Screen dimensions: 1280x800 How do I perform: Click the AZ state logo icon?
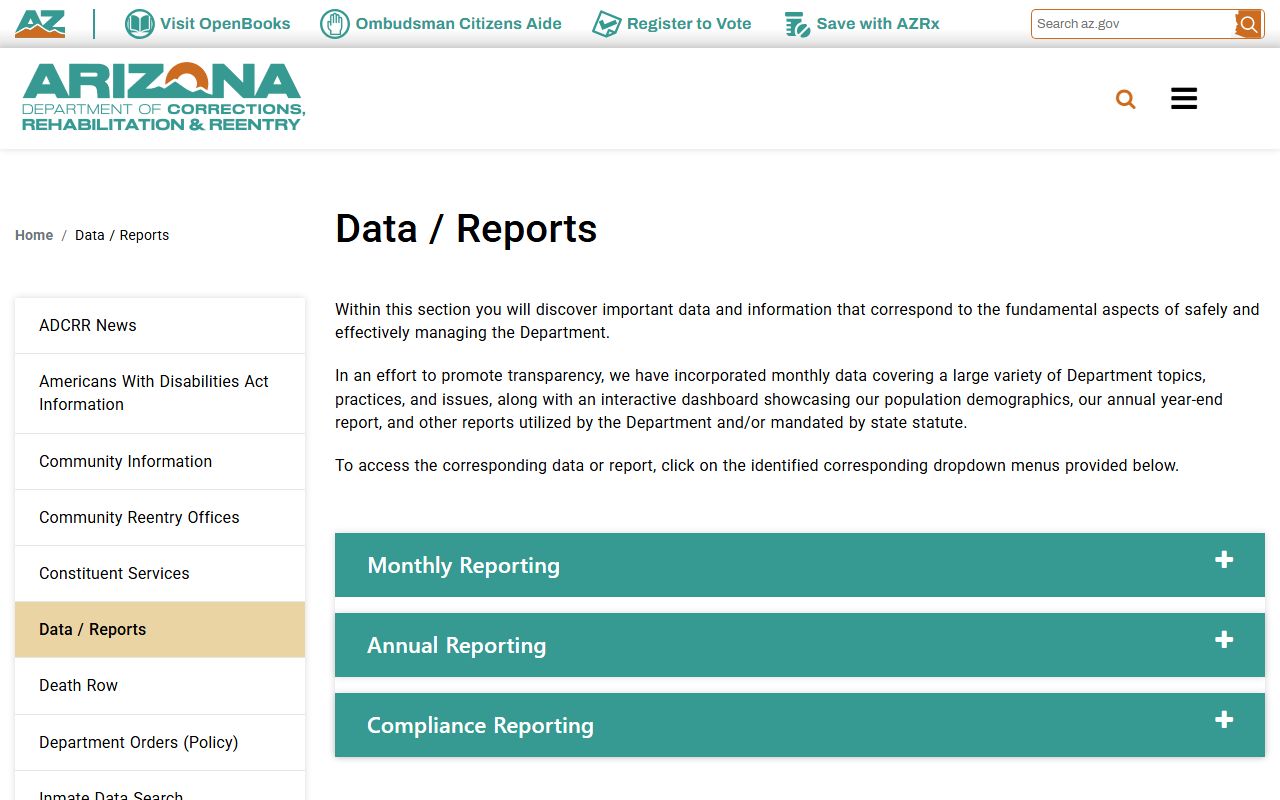40,23
